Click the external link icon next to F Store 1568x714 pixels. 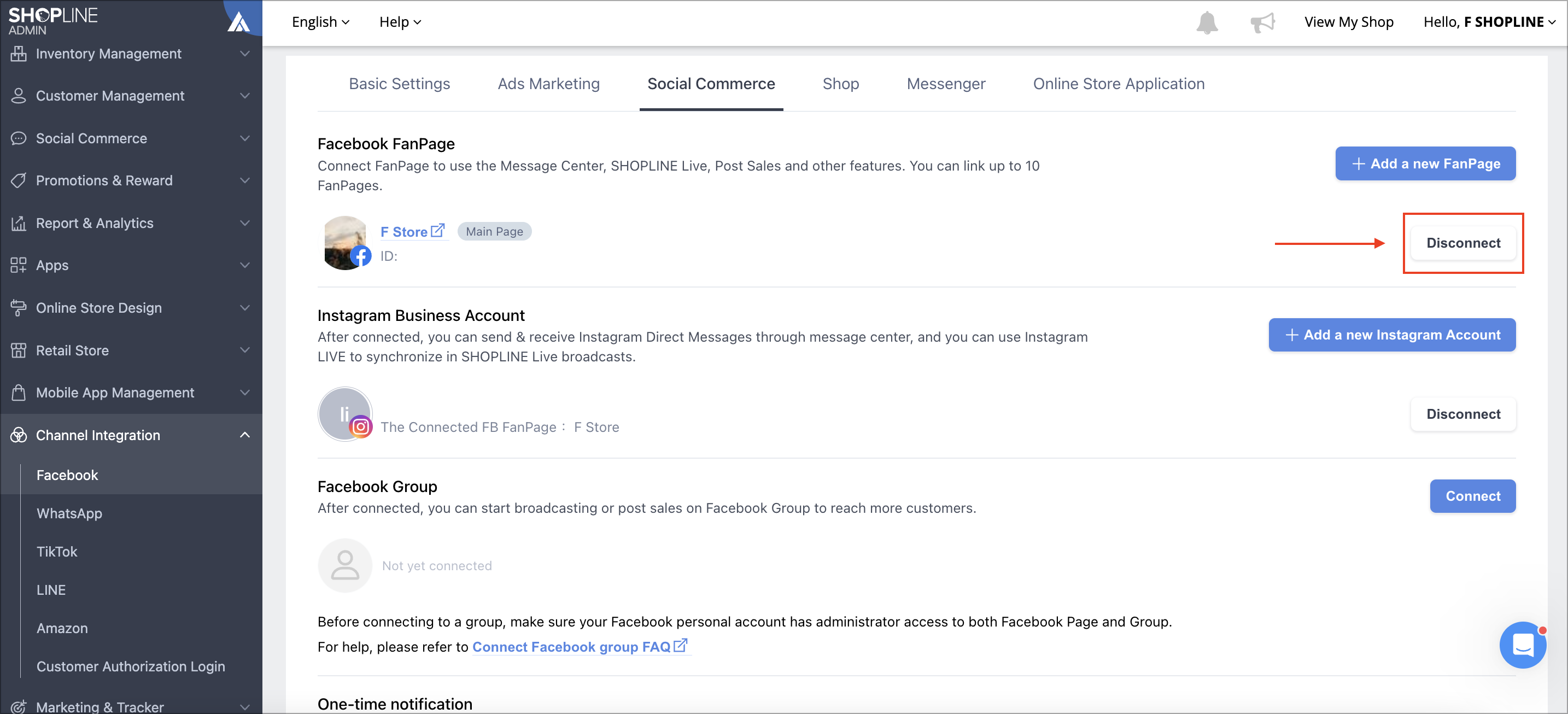click(438, 231)
